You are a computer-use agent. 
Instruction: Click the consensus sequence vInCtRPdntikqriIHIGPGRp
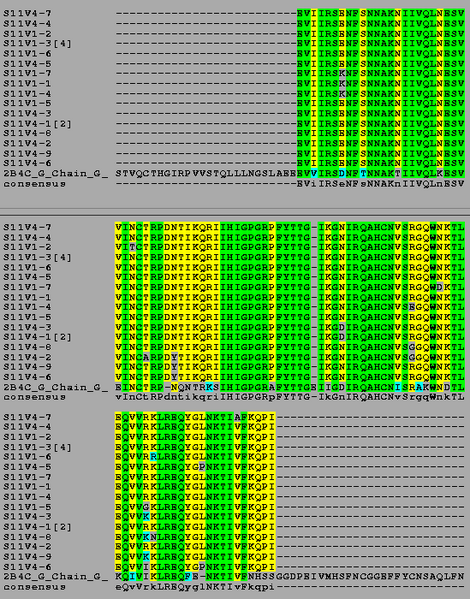pyautogui.click(x=195, y=397)
